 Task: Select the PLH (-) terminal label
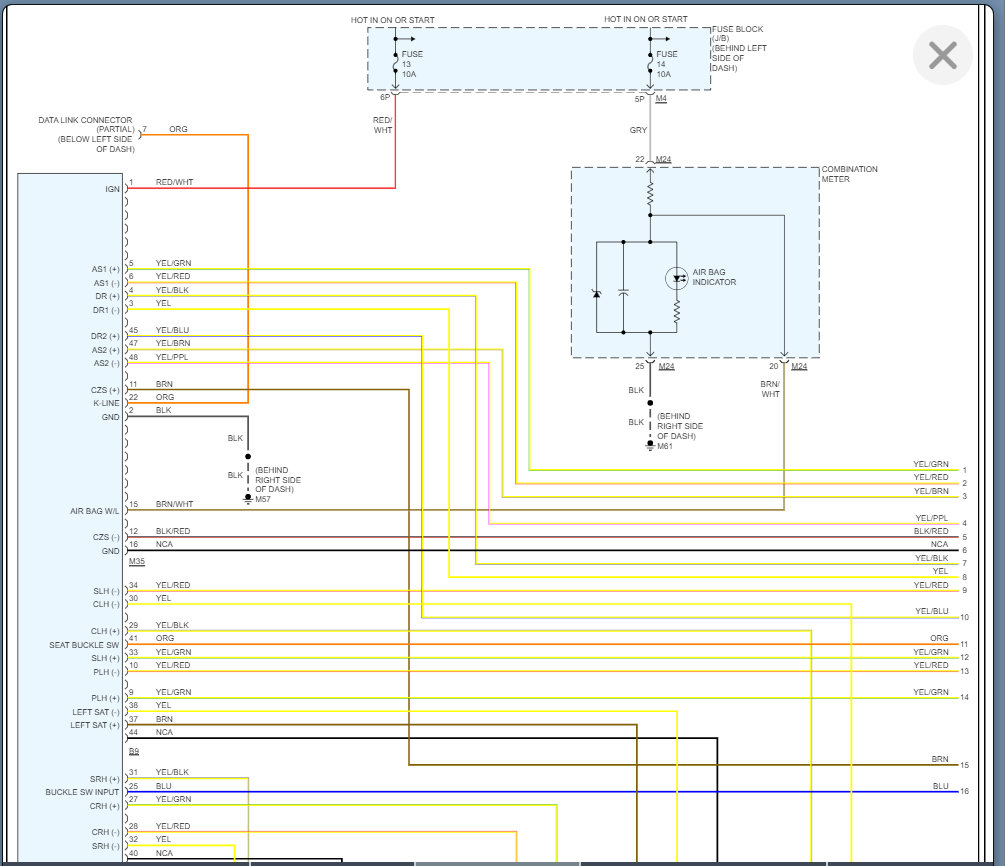click(106, 672)
